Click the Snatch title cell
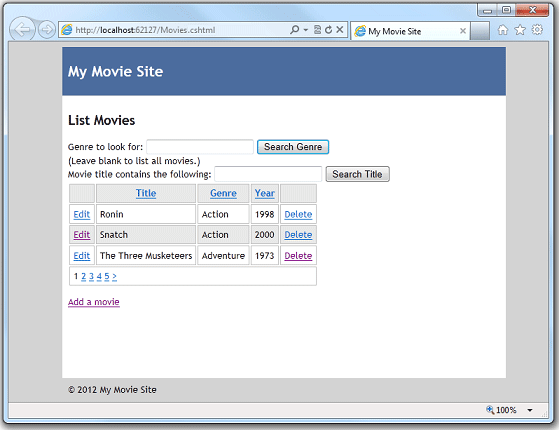 click(x=146, y=235)
